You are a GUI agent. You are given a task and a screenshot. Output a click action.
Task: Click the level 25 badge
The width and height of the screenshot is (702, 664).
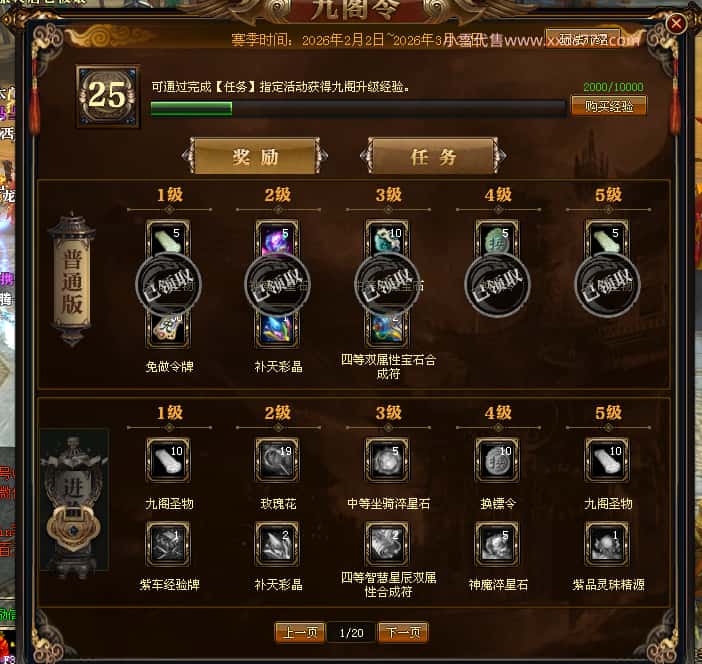coord(107,95)
